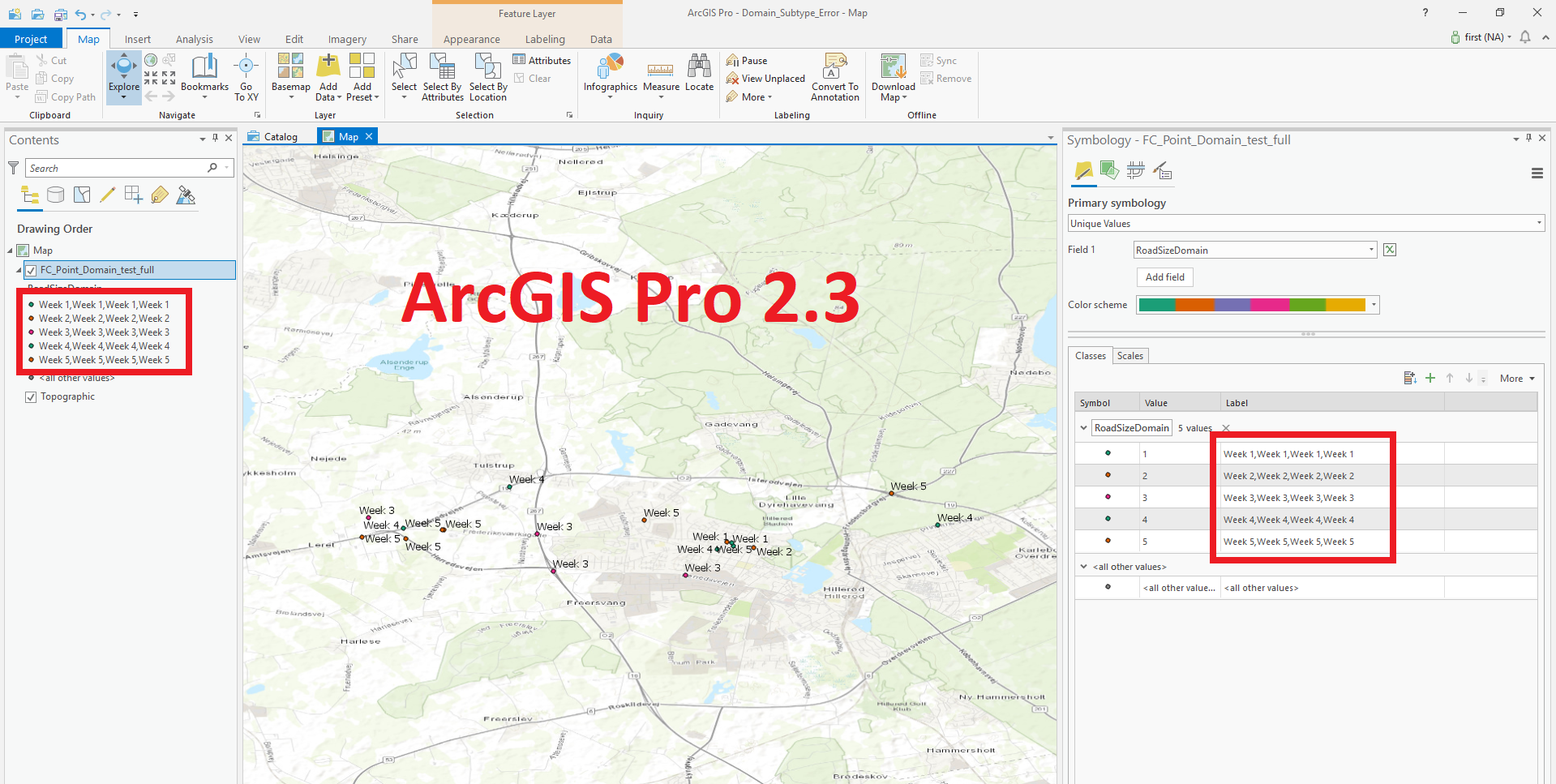Click the Download Map icon

[x=893, y=66]
